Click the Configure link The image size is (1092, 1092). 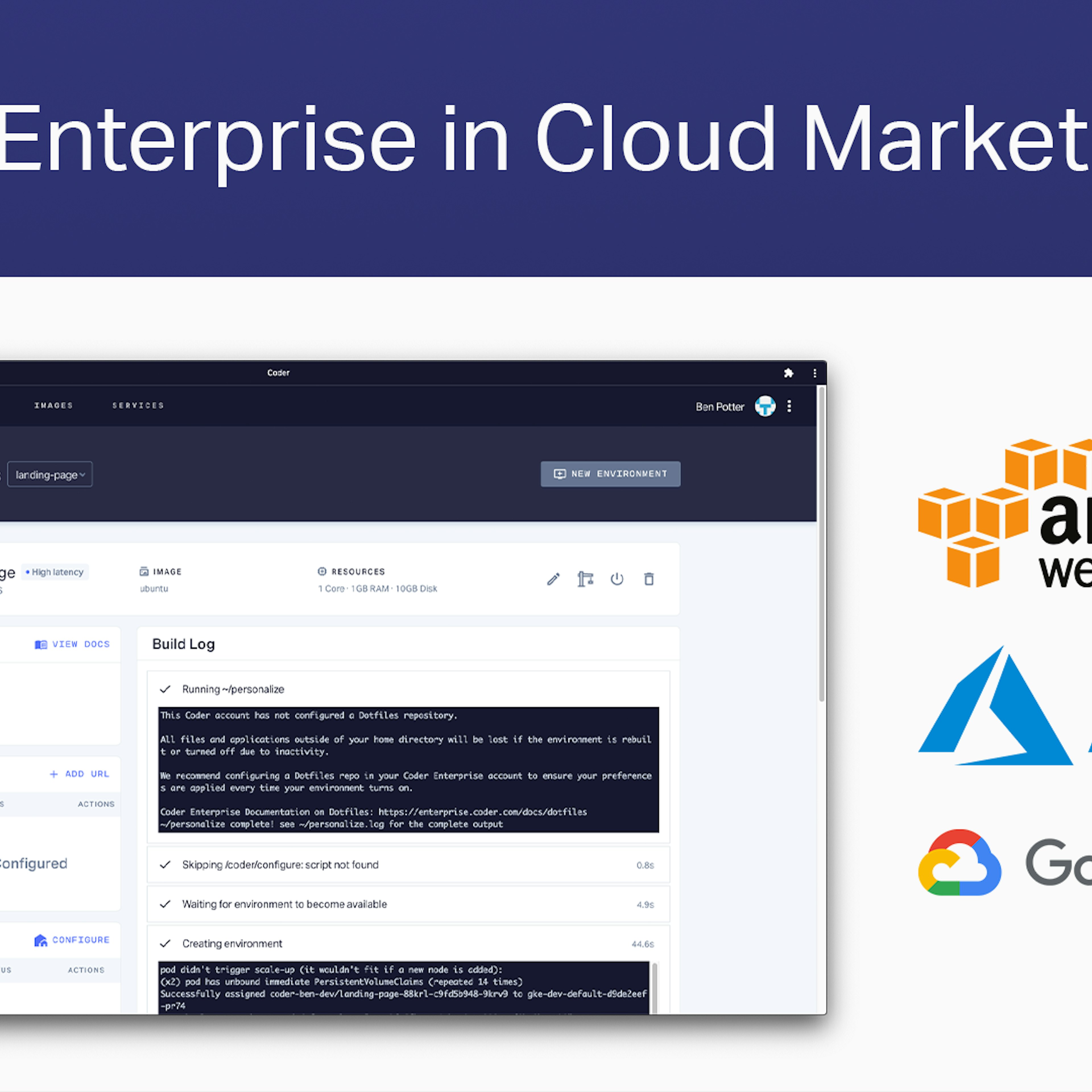pos(72,940)
